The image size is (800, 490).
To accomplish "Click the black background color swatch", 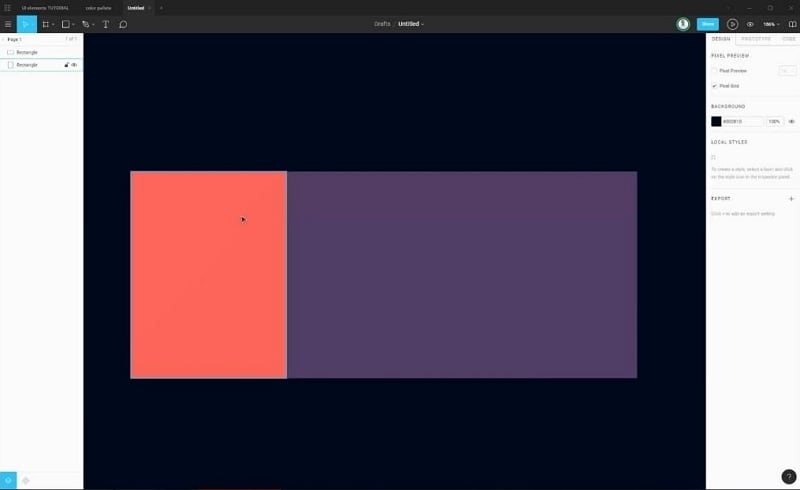I will (x=716, y=121).
